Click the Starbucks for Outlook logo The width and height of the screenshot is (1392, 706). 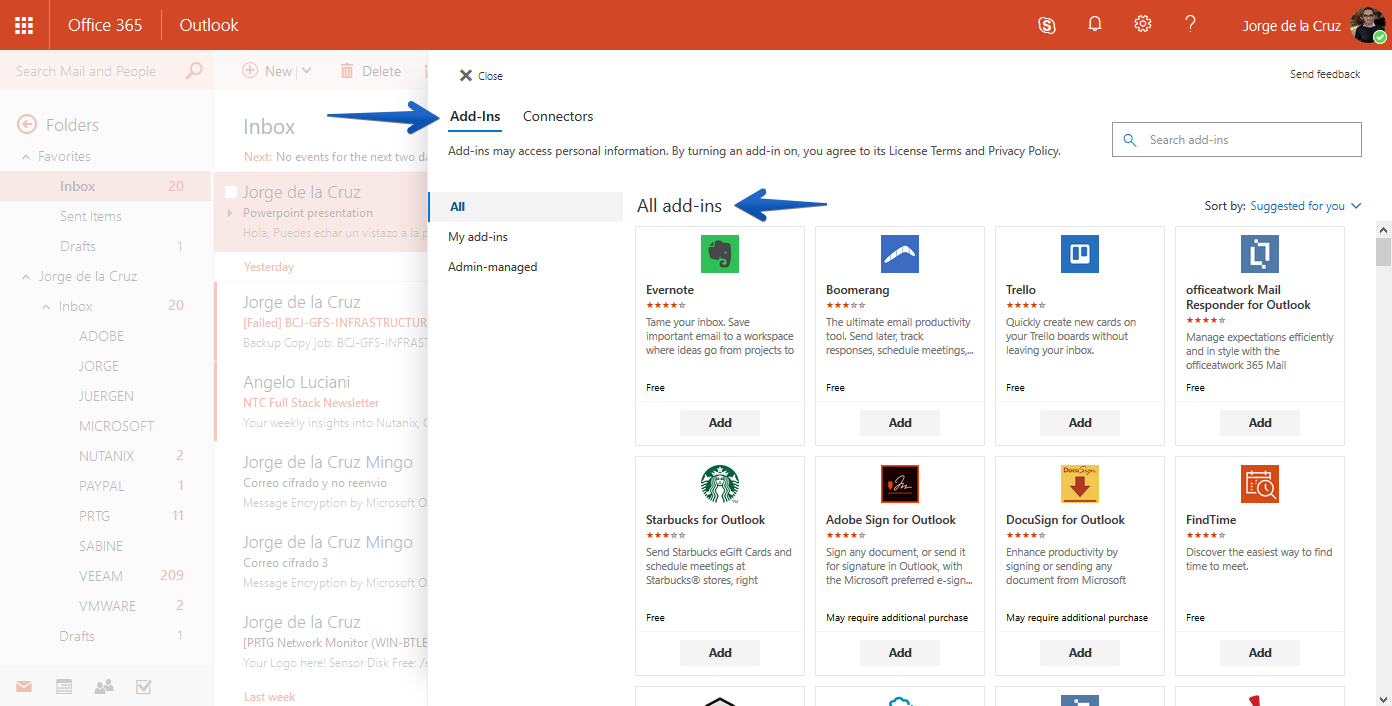pyautogui.click(x=720, y=484)
